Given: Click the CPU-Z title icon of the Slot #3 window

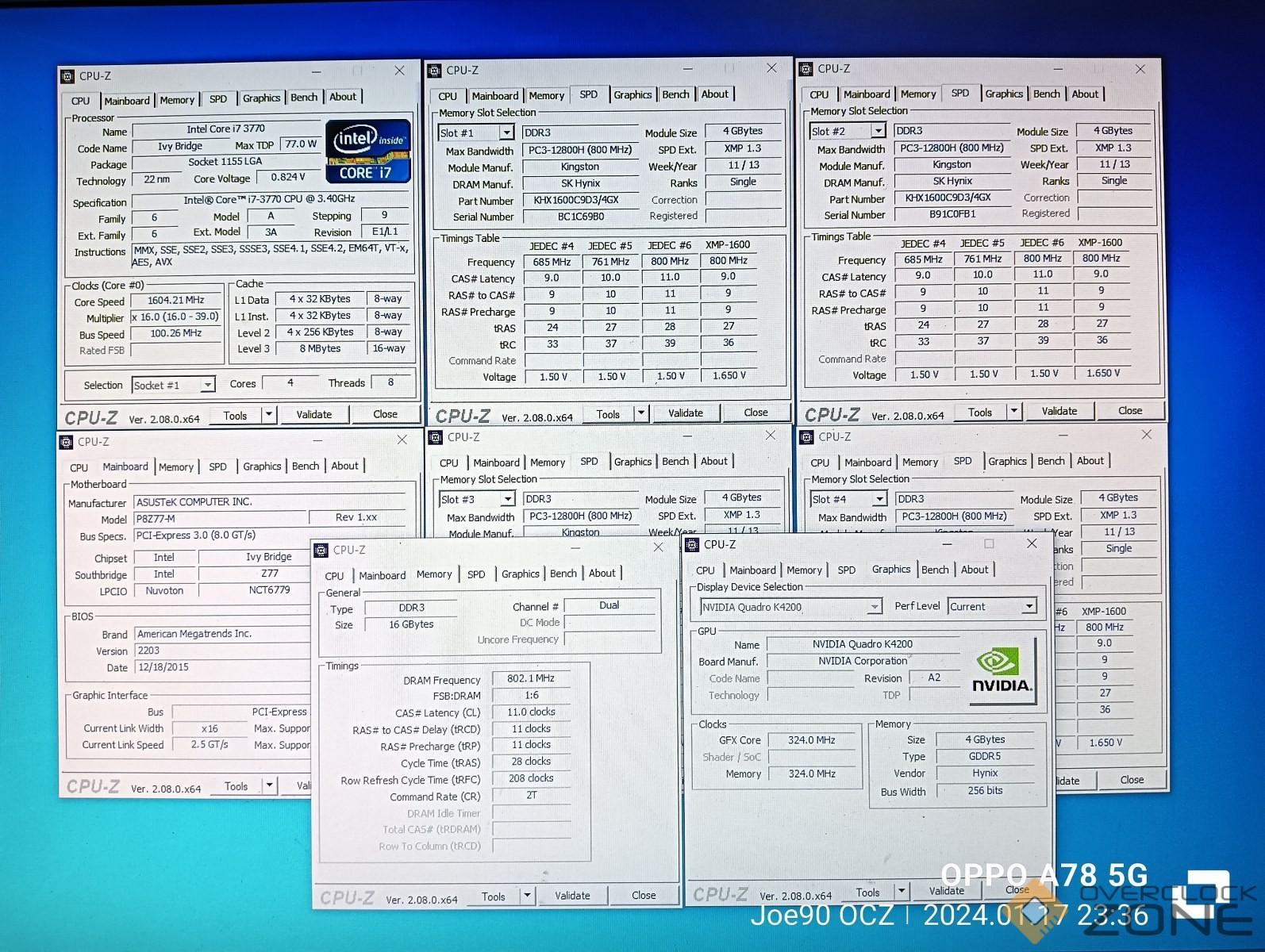Looking at the screenshot, I should tap(435, 437).
